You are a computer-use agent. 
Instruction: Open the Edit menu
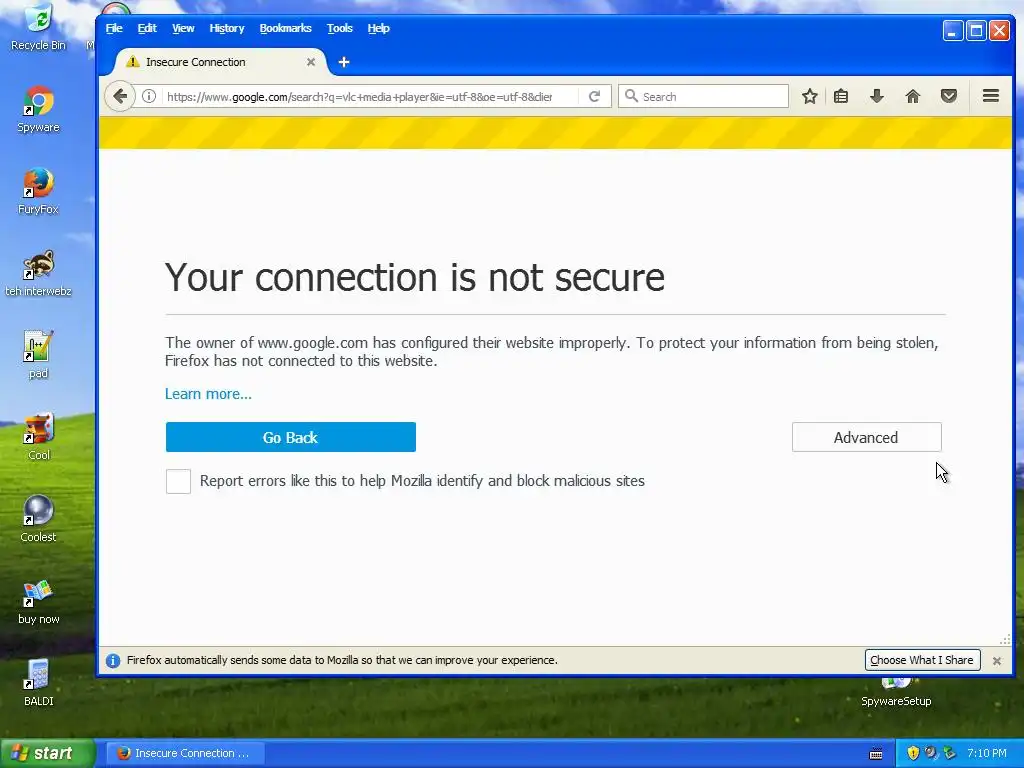(x=147, y=28)
